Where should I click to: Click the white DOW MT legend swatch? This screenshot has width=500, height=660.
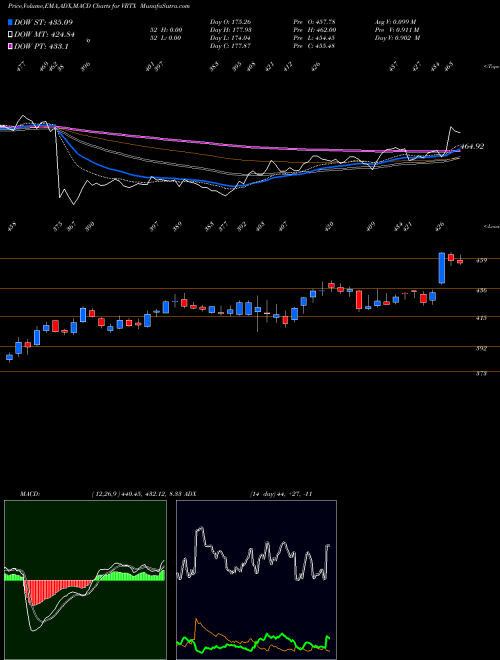click(10, 35)
